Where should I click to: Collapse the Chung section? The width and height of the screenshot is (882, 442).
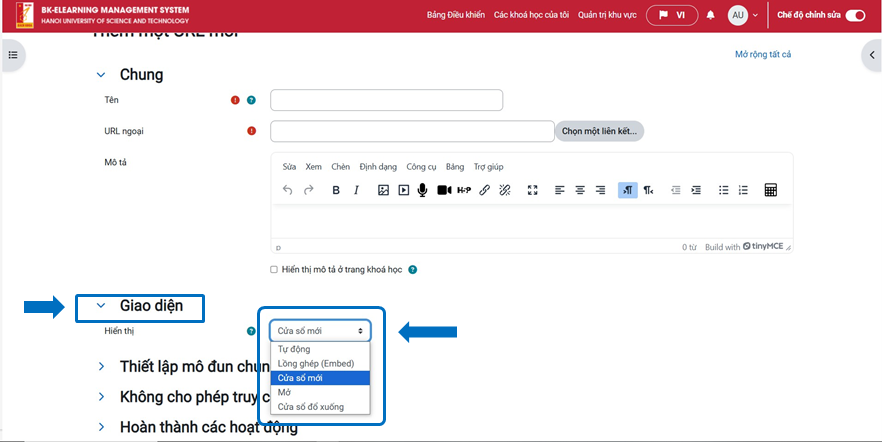click(x=101, y=75)
